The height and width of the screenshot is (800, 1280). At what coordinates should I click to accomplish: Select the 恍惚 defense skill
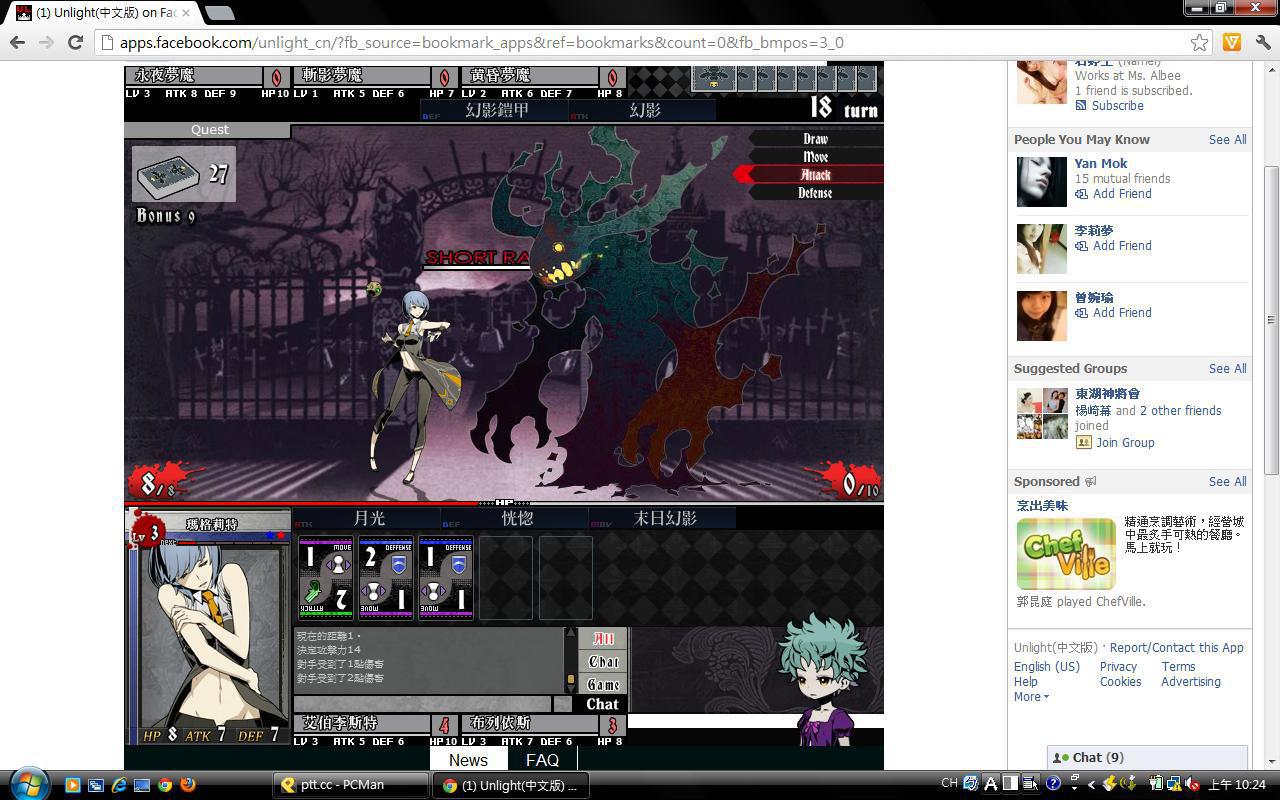point(515,518)
